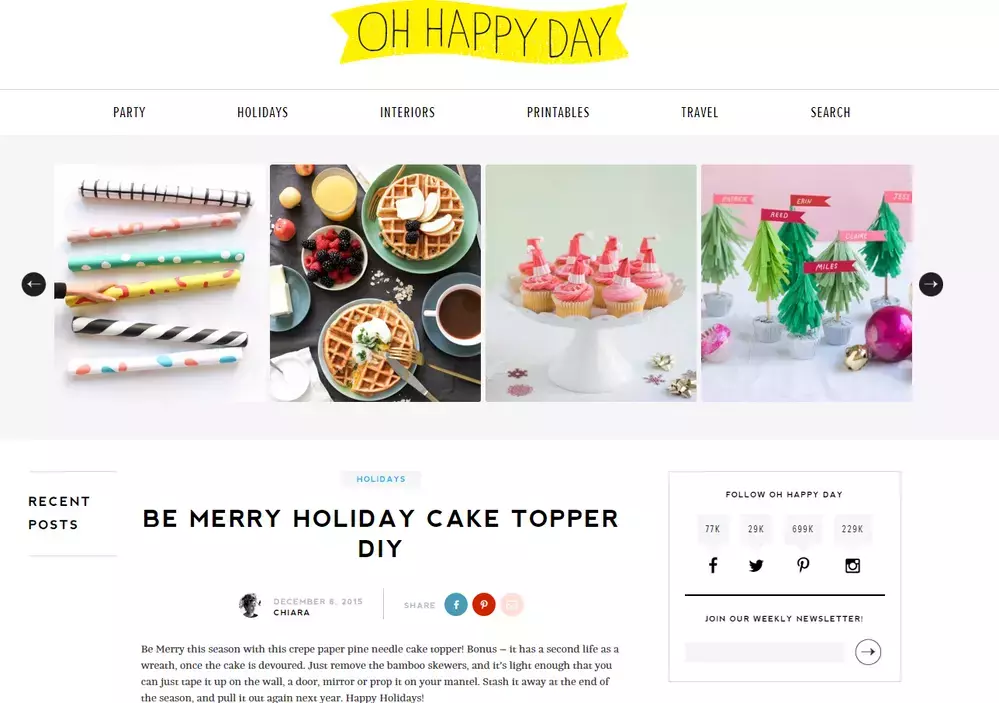The height and width of the screenshot is (703, 999).
Task: Share post via pink email circle
Action: (512, 604)
